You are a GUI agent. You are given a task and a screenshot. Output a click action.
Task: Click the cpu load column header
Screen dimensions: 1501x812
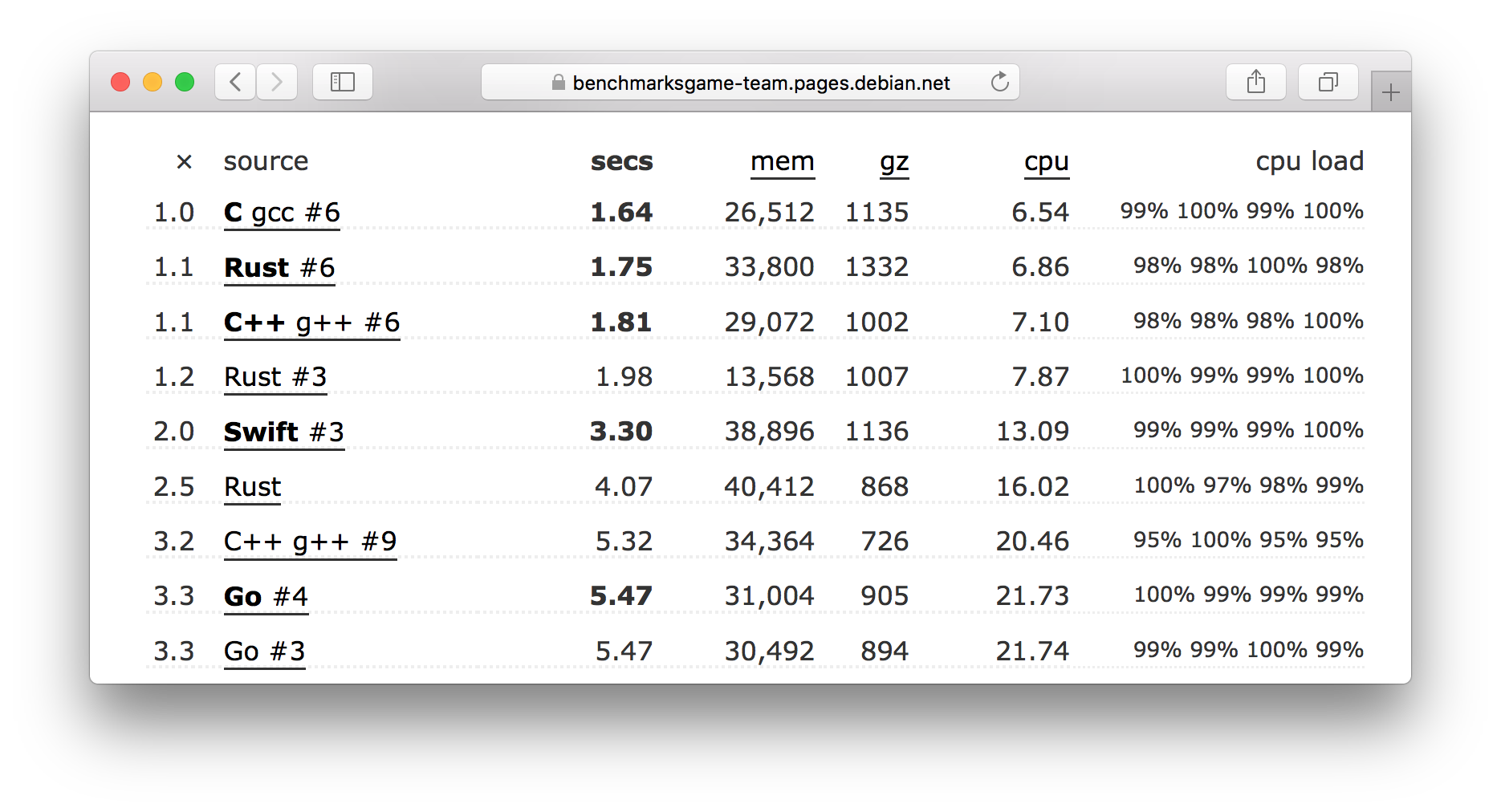tap(1310, 161)
